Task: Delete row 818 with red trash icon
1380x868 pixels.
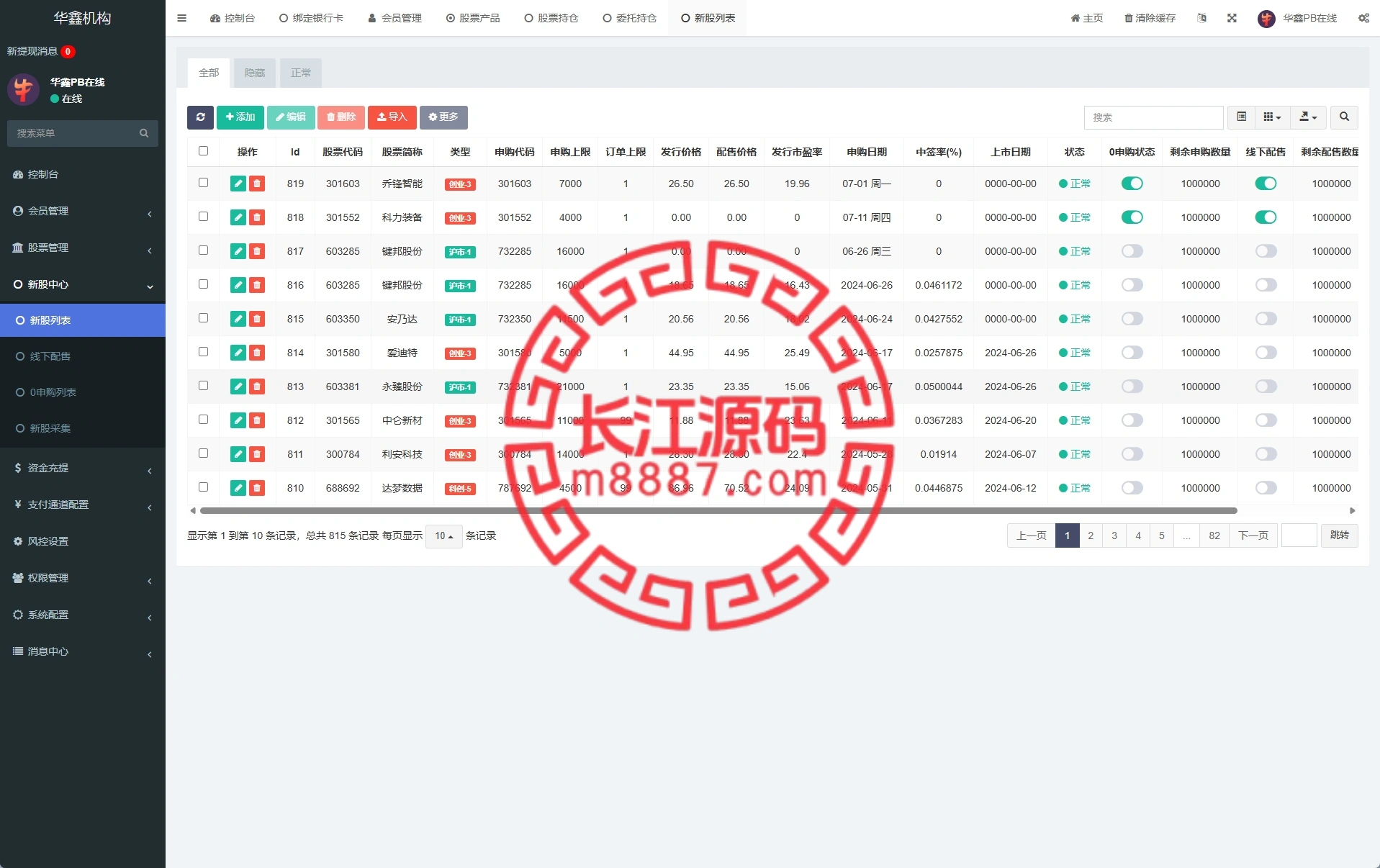Action: click(x=257, y=217)
